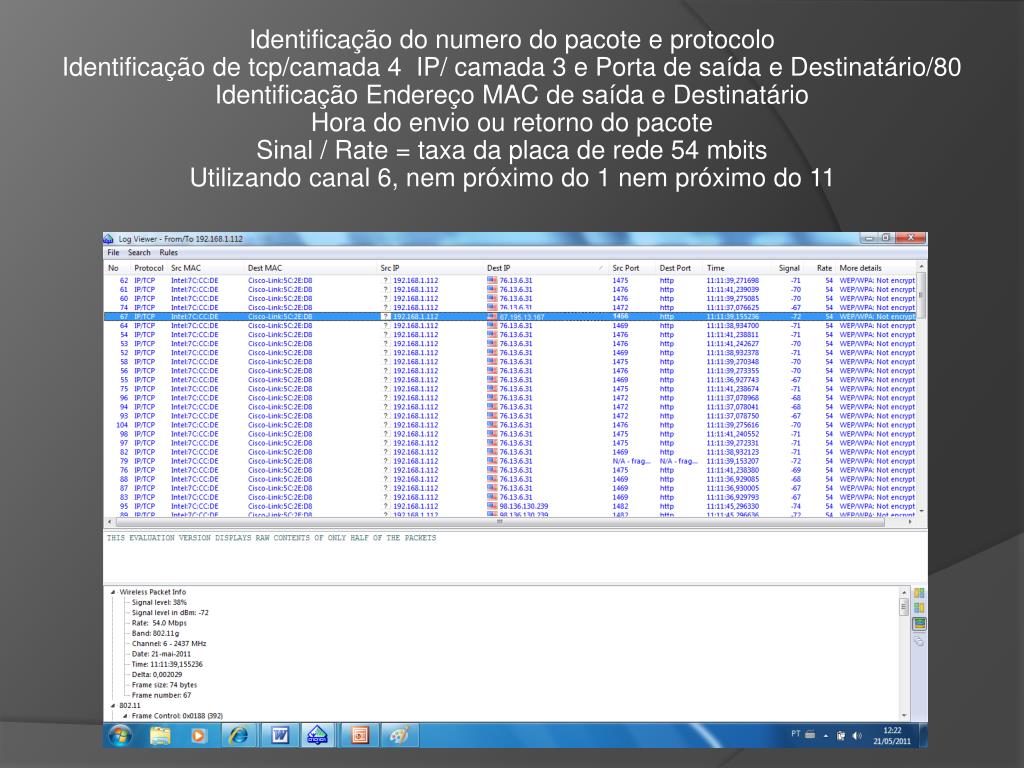Select the second decoder layout icon at right
The image size is (1024, 768).
click(x=919, y=607)
